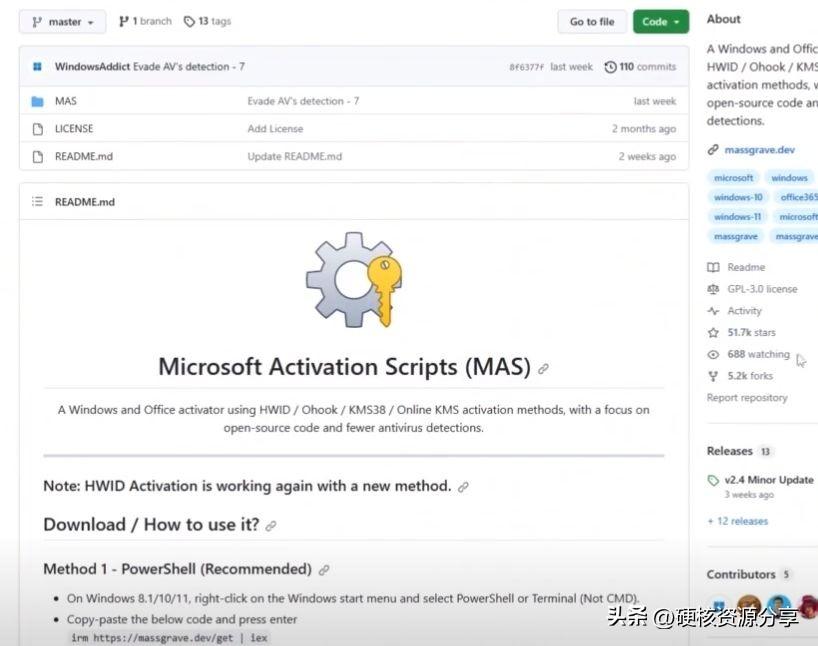Select the windows topic tag
The height and width of the screenshot is (646, 818).
click(789, 178)
